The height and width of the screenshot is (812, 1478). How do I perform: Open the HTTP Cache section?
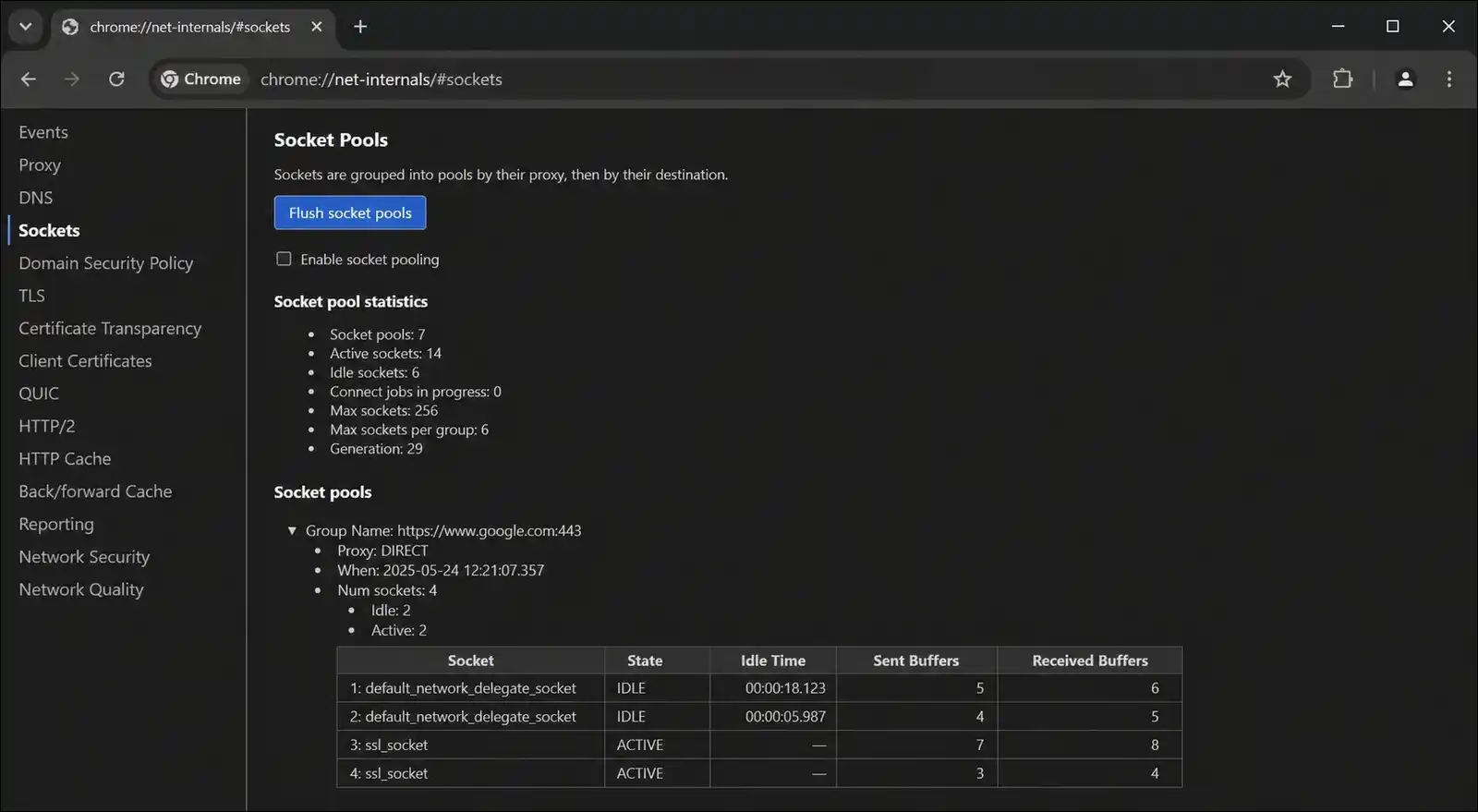[x=65, y=459]
